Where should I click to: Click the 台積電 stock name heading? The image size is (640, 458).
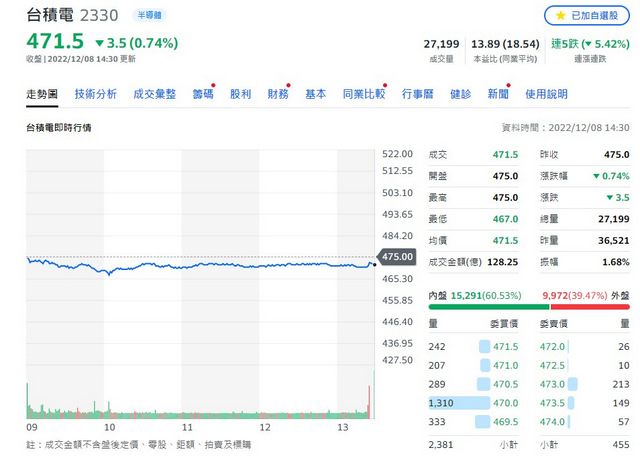(x=50, y=15)
